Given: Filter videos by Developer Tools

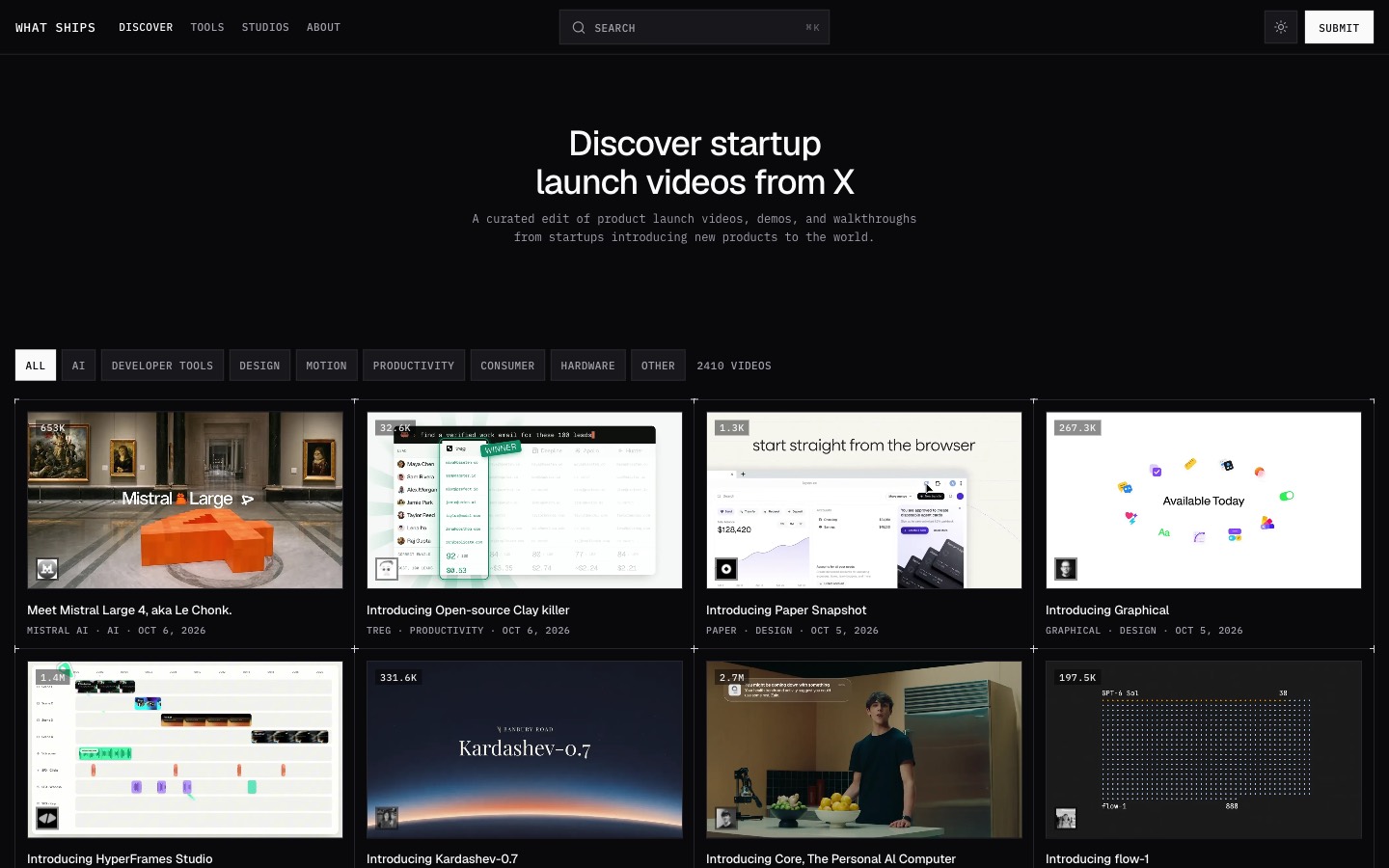Looking at the screenshot, I should (x=162, y=366).
